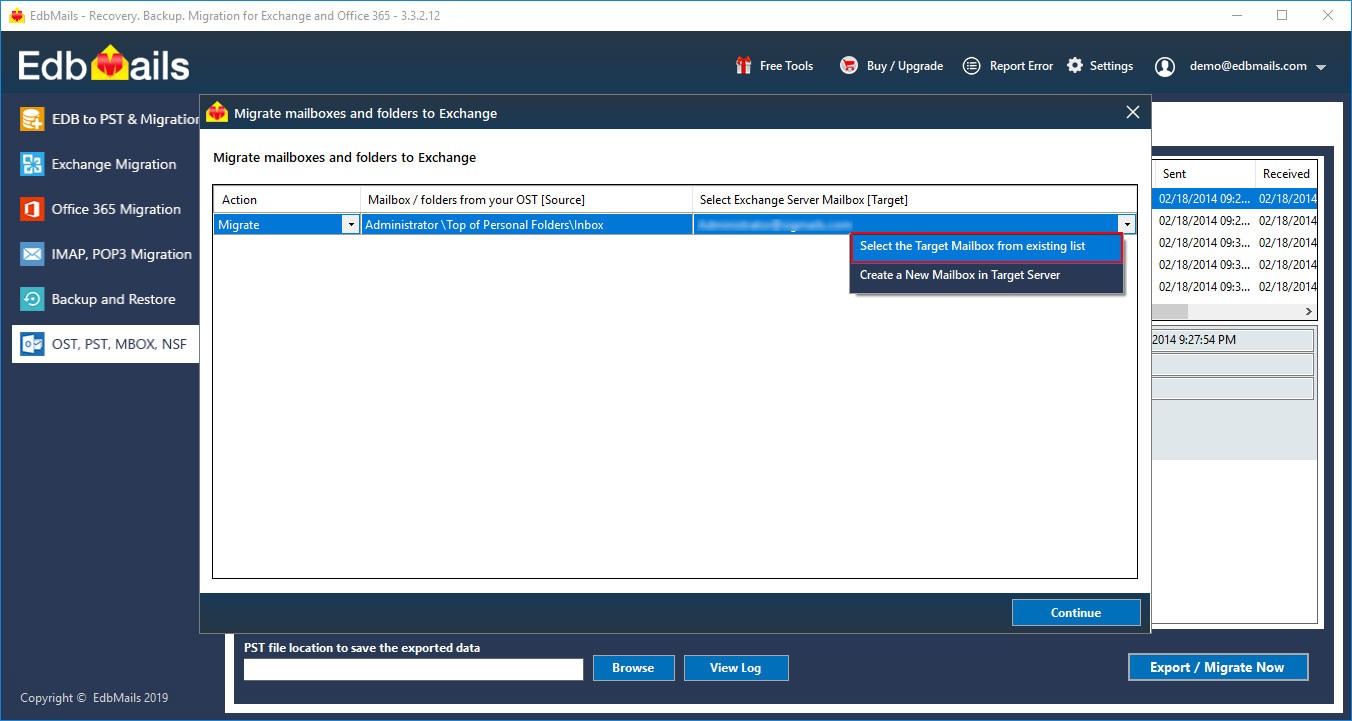This screenshot has width=1352, height=721.
Task: Click the Continue button
Action: tap(1076, 613)
